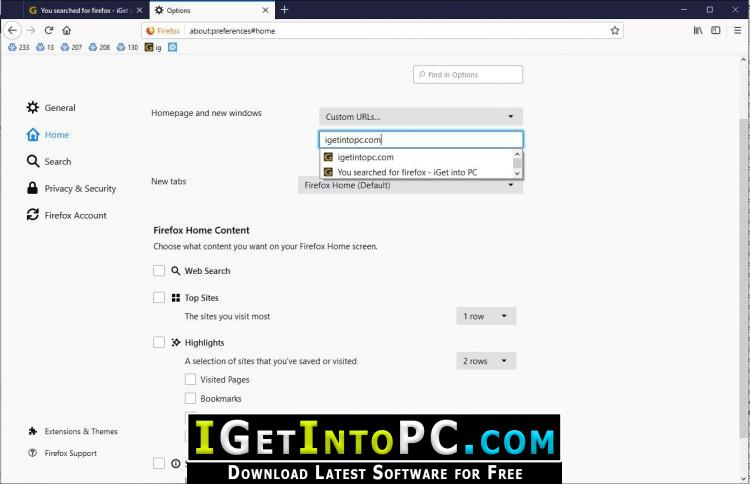Select 'You searched for firefox - iGet into PC' suggestion

click(x=416, y=172)
